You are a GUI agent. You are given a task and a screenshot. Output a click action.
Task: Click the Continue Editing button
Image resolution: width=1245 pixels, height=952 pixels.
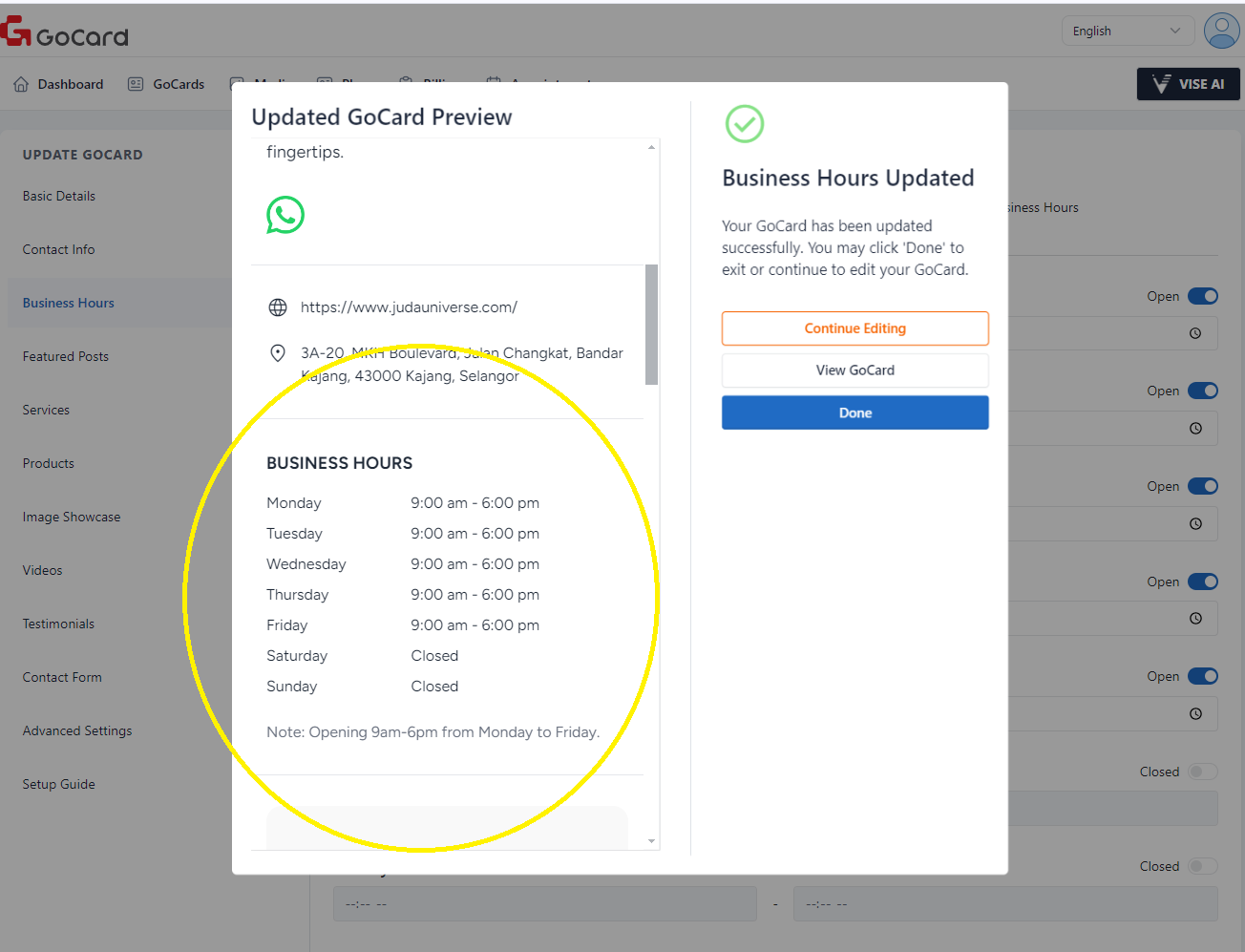point(855,328)
